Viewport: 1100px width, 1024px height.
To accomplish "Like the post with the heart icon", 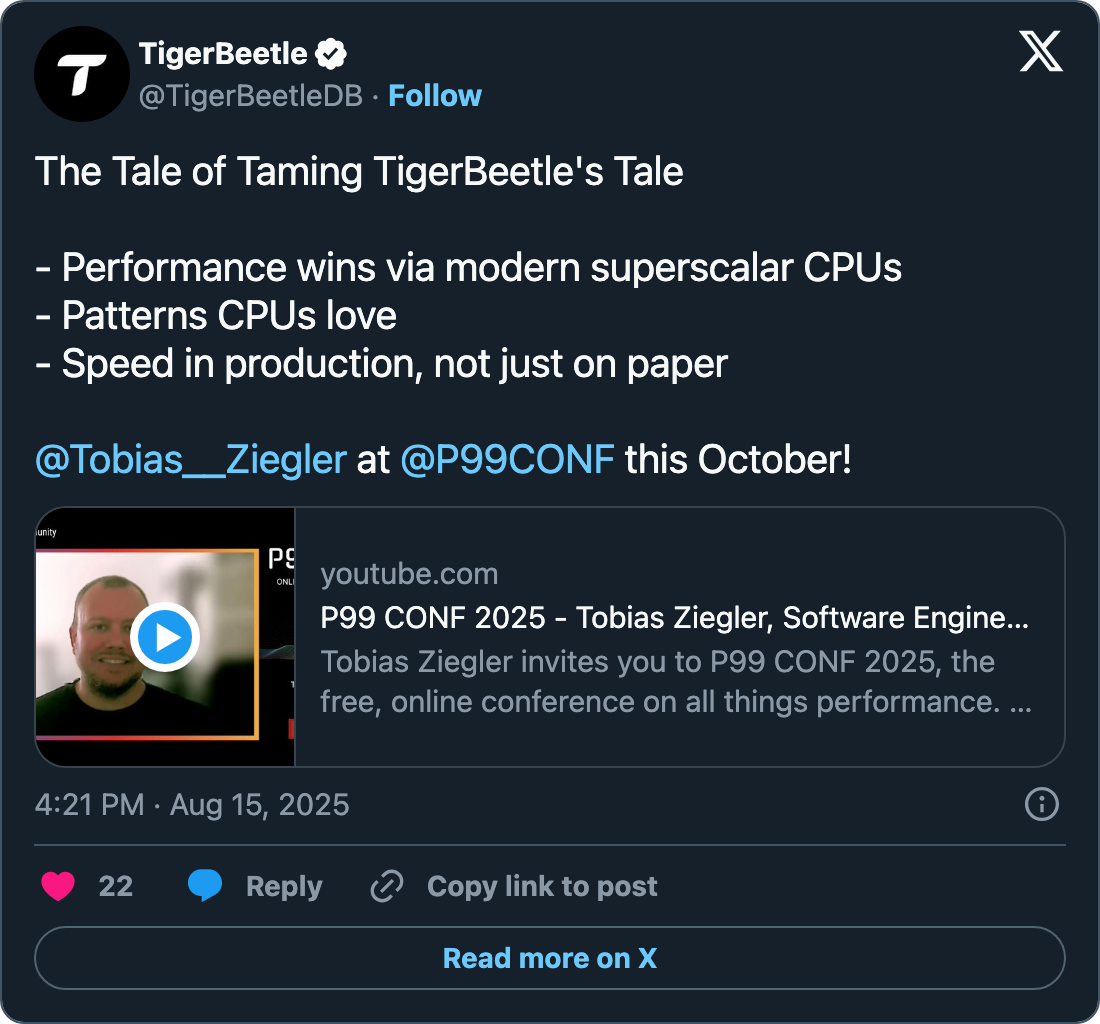I will coord(58,886).
